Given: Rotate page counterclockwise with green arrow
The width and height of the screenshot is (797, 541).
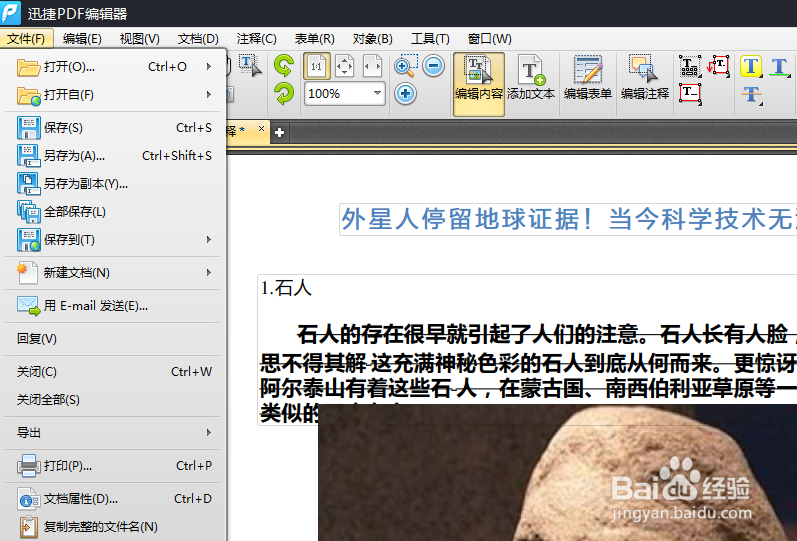Looking at the screenshot, I should [x=284, y=66].
